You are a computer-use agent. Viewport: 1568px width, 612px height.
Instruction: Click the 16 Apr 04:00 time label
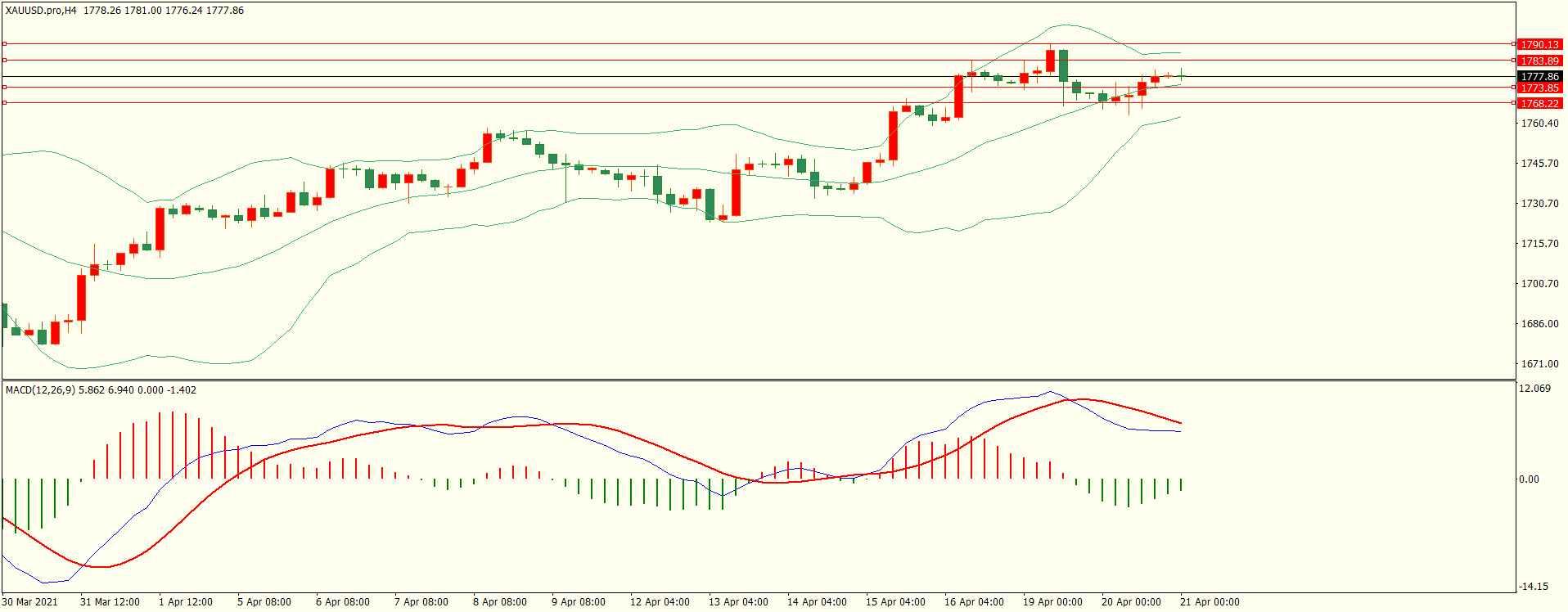tap(973, 602)
